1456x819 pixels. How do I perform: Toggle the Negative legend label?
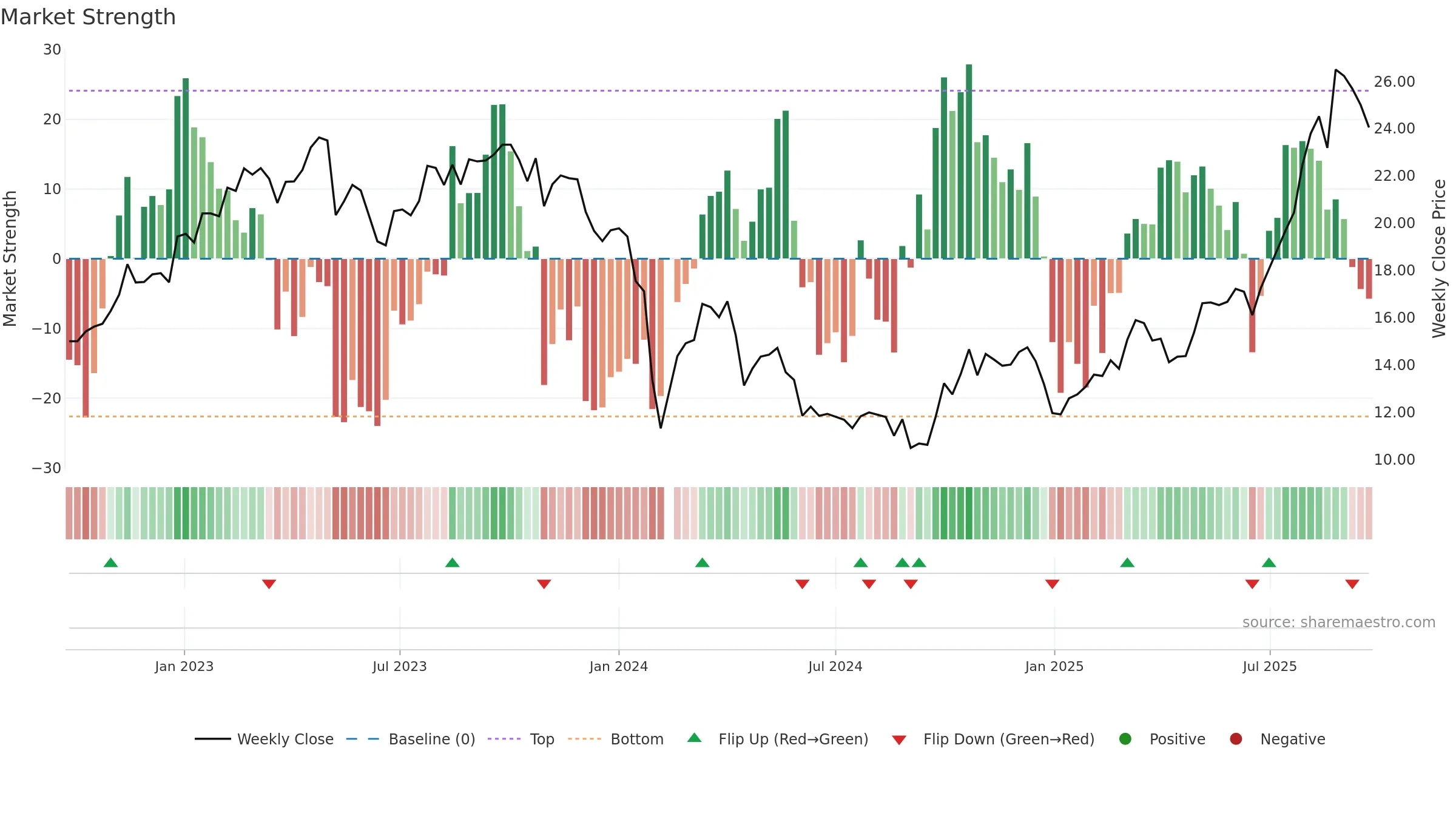(x=1293, y=740)
